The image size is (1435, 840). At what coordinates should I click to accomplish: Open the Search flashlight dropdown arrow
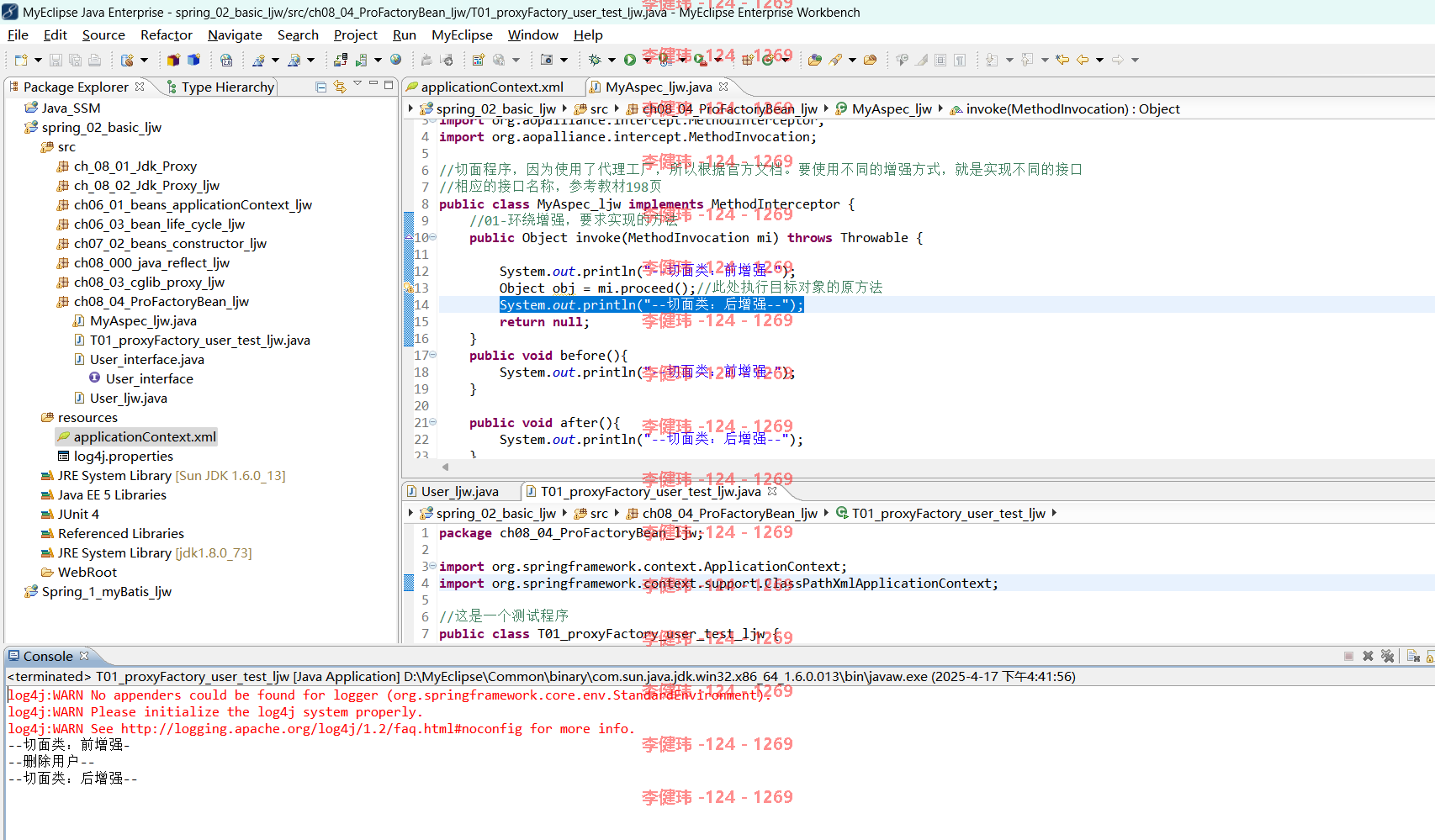point(852,60)
